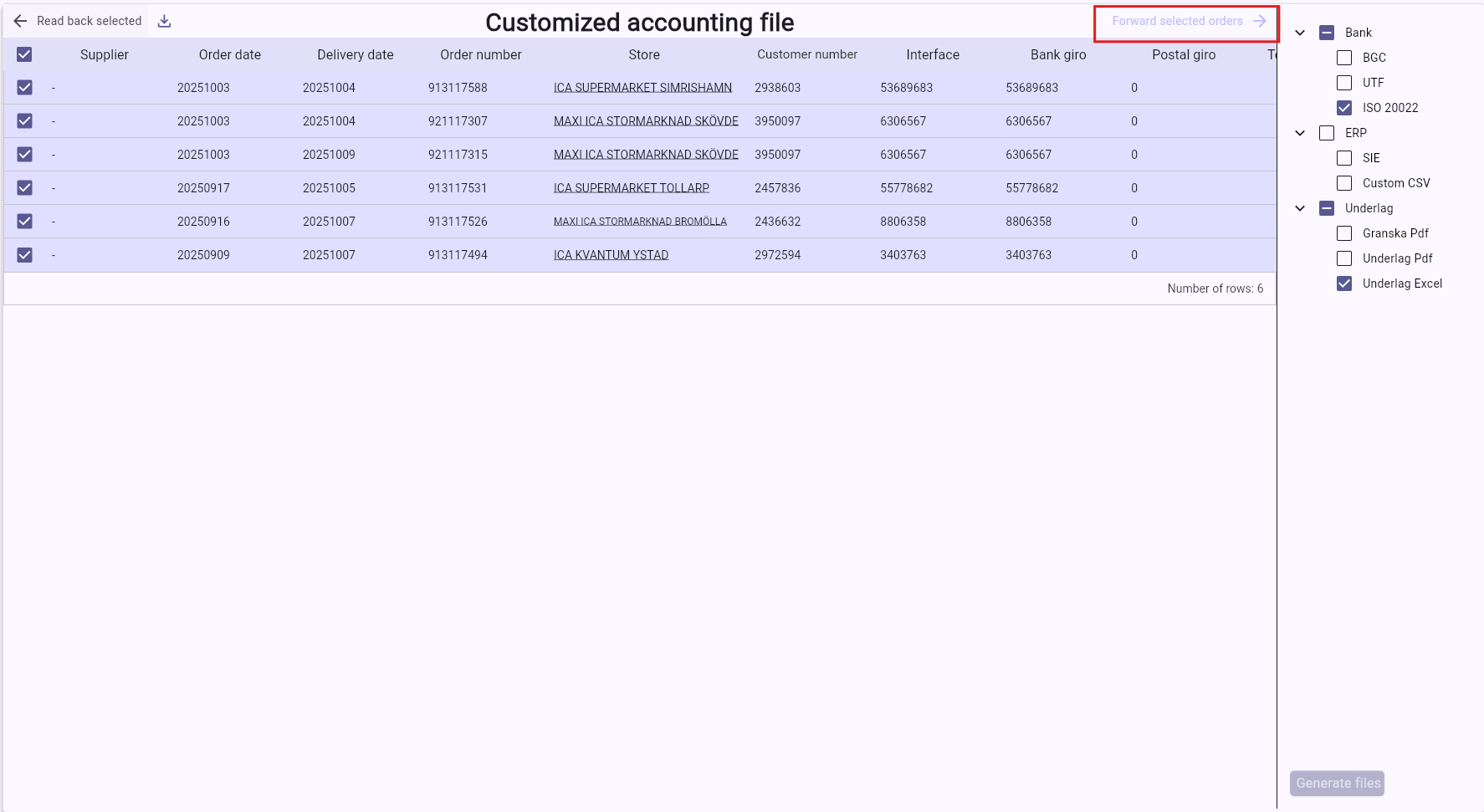
Task: Uncheck the ISO 20022 checkbox
Action: coord(1344,108)
